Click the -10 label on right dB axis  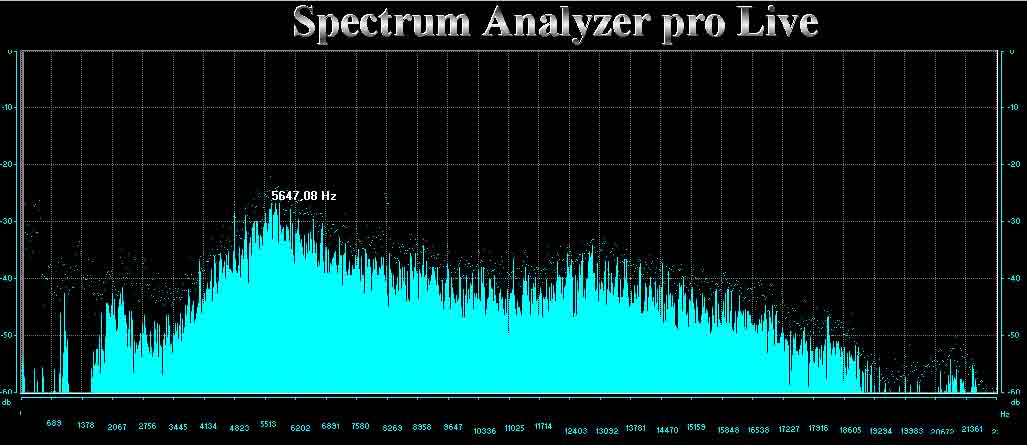(x=1014, y=107)
